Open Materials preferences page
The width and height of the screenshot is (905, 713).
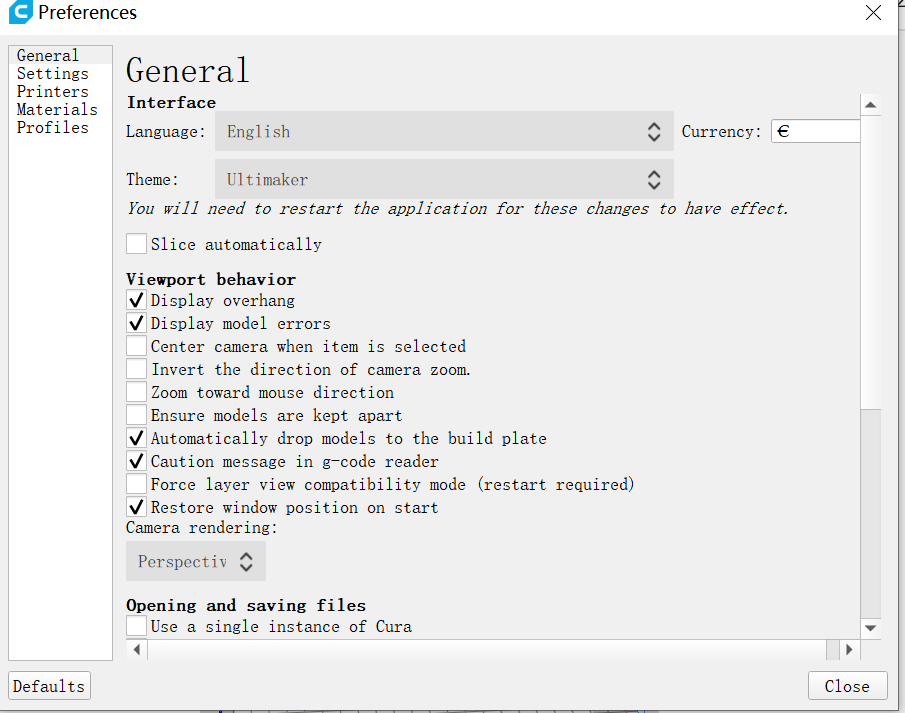click(57, 109)
